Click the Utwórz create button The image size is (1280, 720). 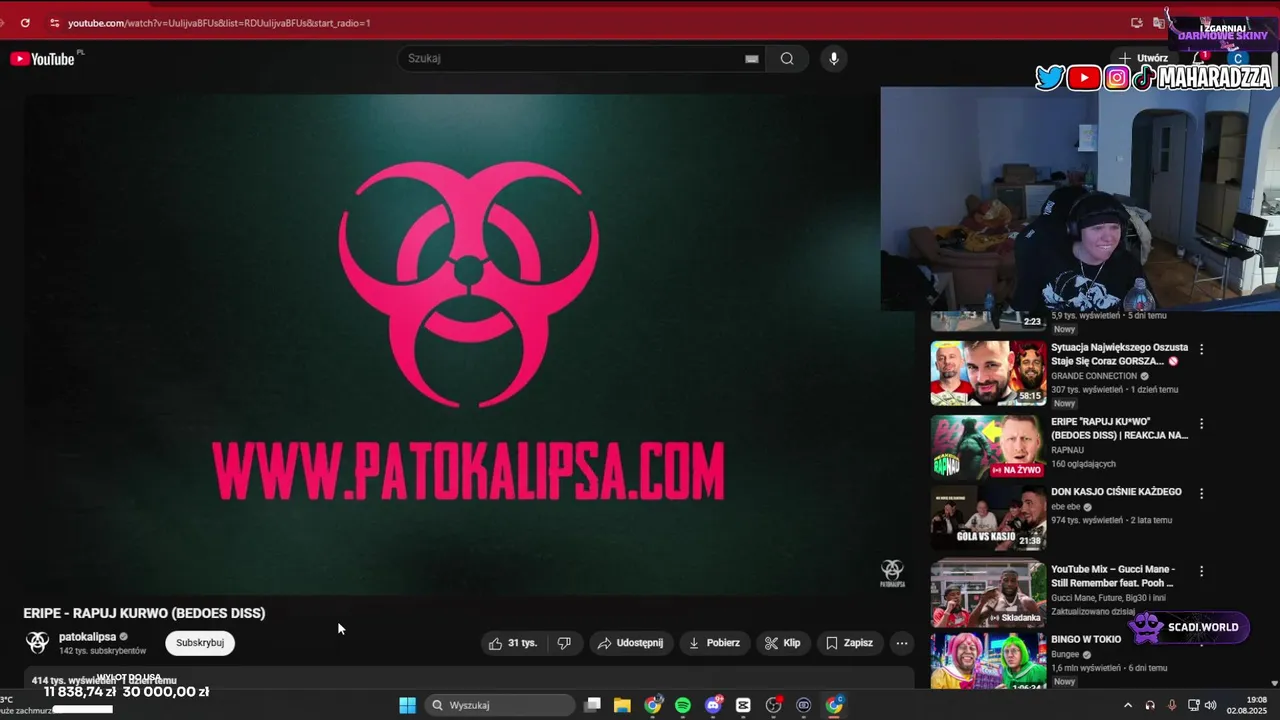coord(1143,58)
